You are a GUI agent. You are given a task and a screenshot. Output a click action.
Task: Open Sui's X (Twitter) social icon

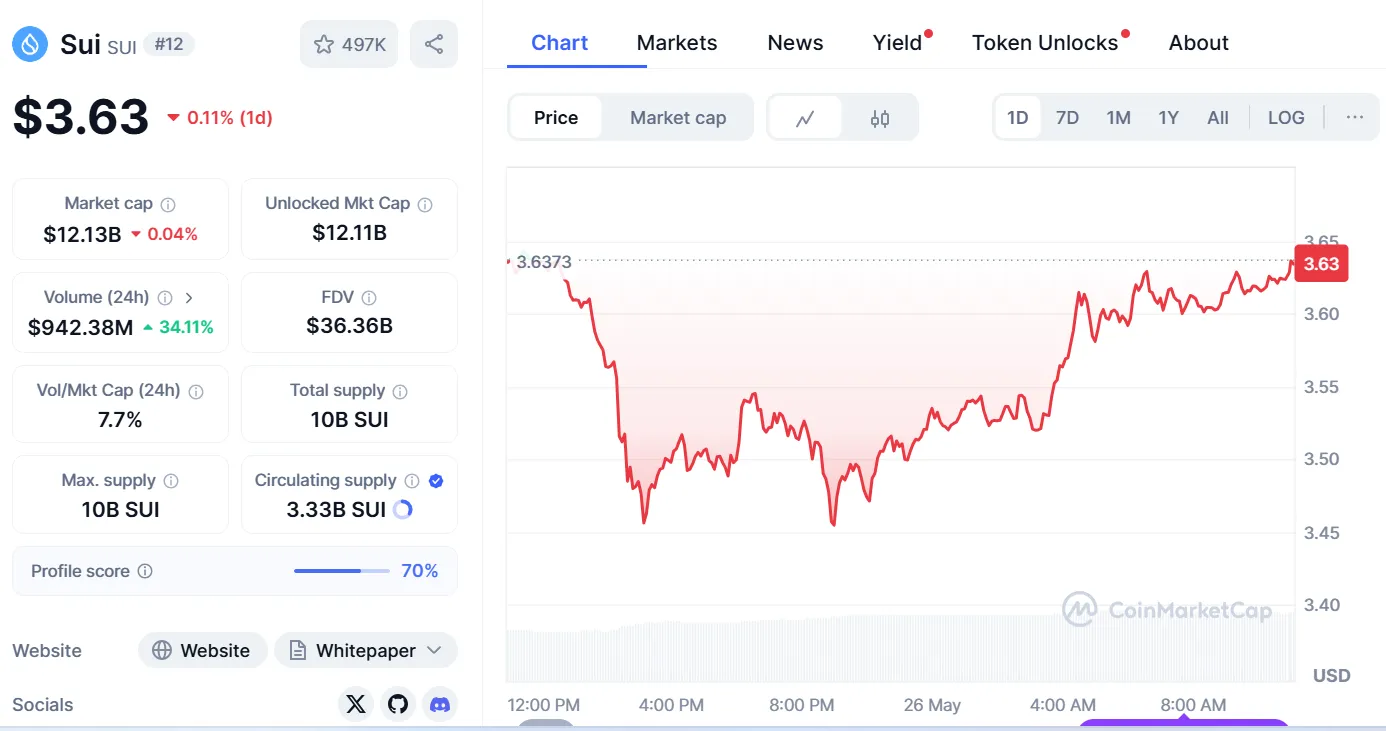tap(356, 704)
